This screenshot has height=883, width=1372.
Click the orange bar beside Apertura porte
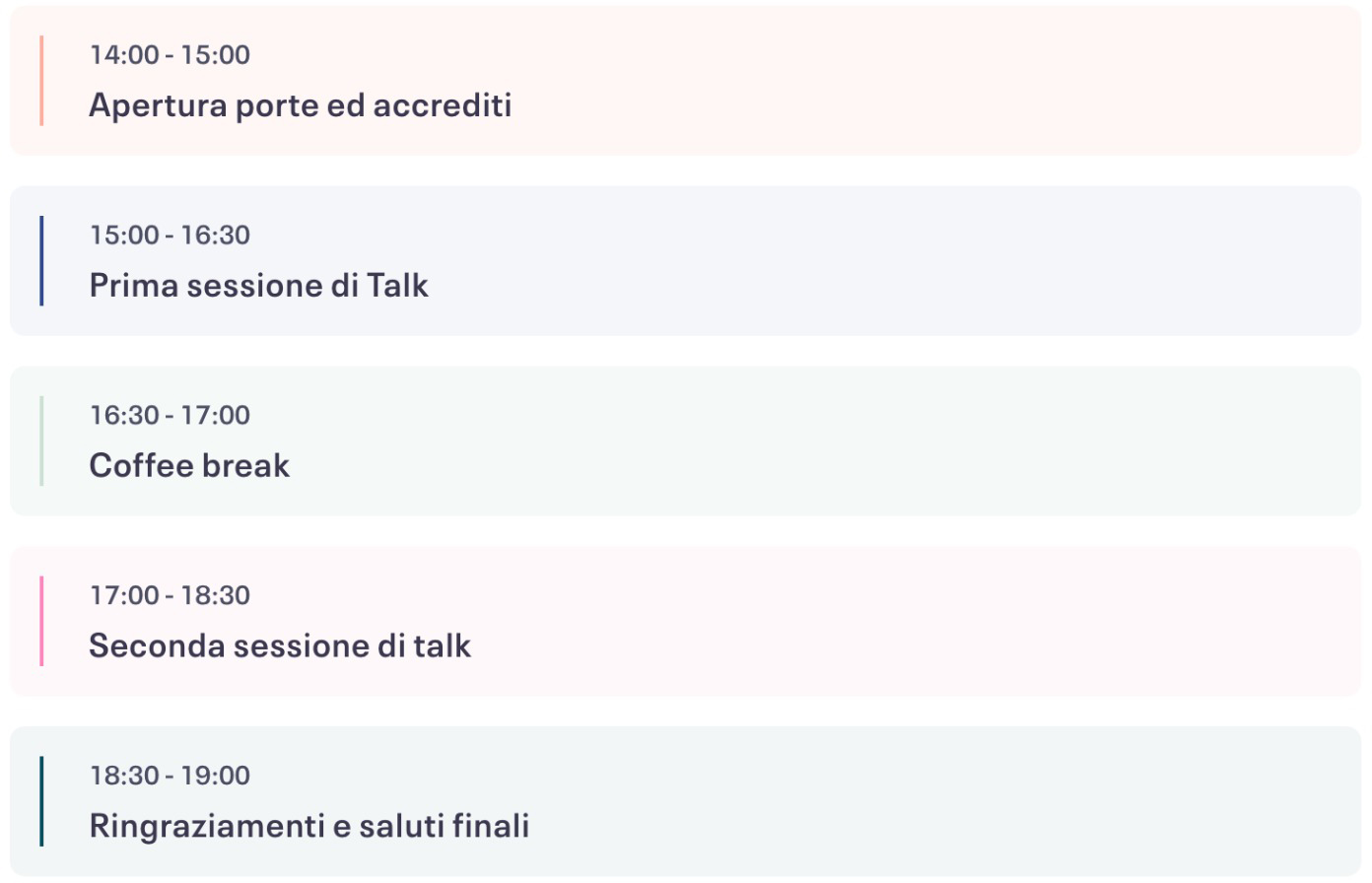tap(41, 81)
